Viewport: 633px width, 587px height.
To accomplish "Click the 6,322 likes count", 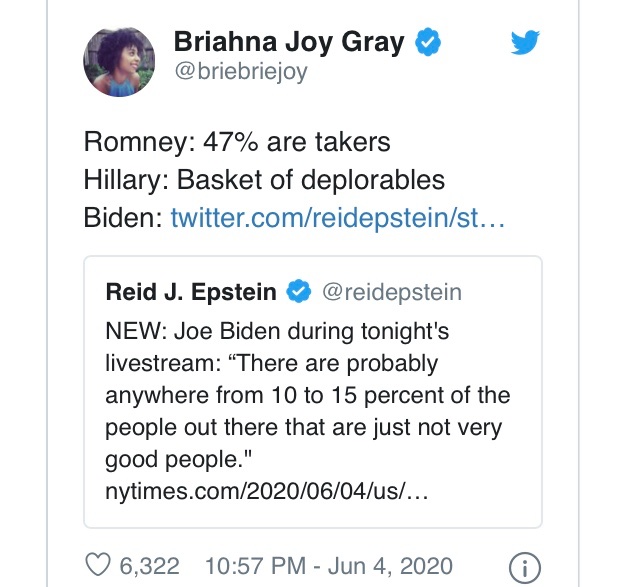I will point(149,566).
